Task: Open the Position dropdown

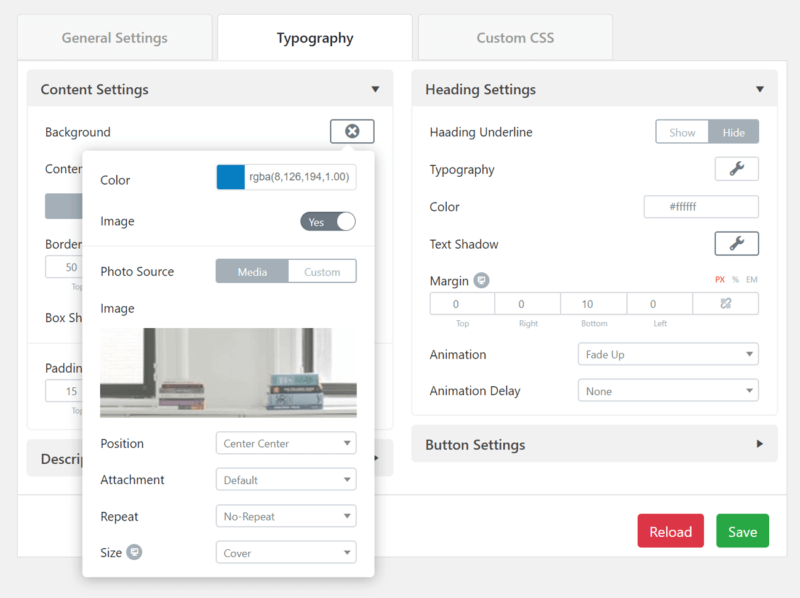Action: (286, 443)
